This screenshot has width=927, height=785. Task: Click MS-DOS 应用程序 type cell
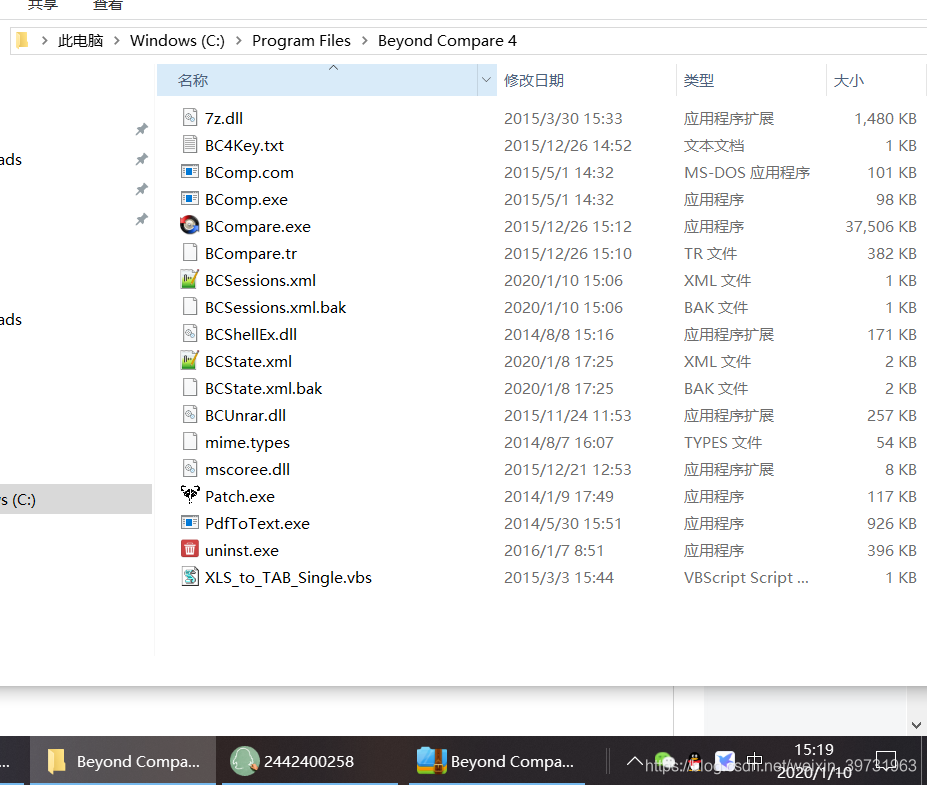coord(747,173)
